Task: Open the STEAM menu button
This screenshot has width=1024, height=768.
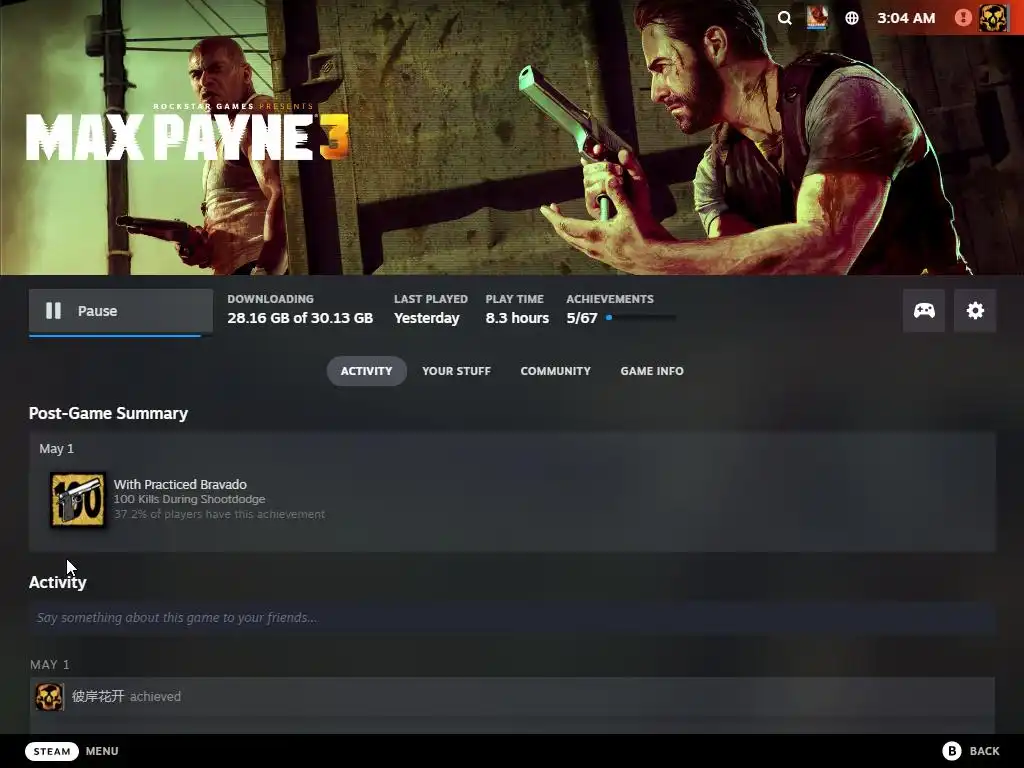Action: coord(52,751)
